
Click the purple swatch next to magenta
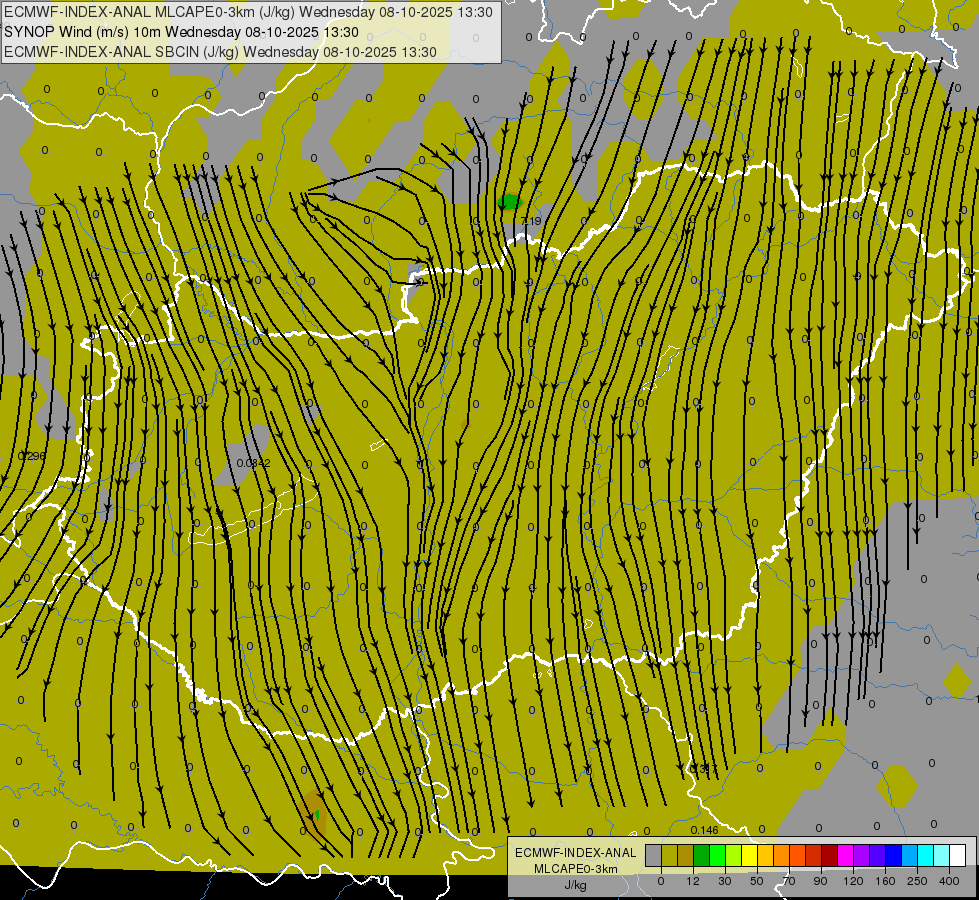click(862, 855)
